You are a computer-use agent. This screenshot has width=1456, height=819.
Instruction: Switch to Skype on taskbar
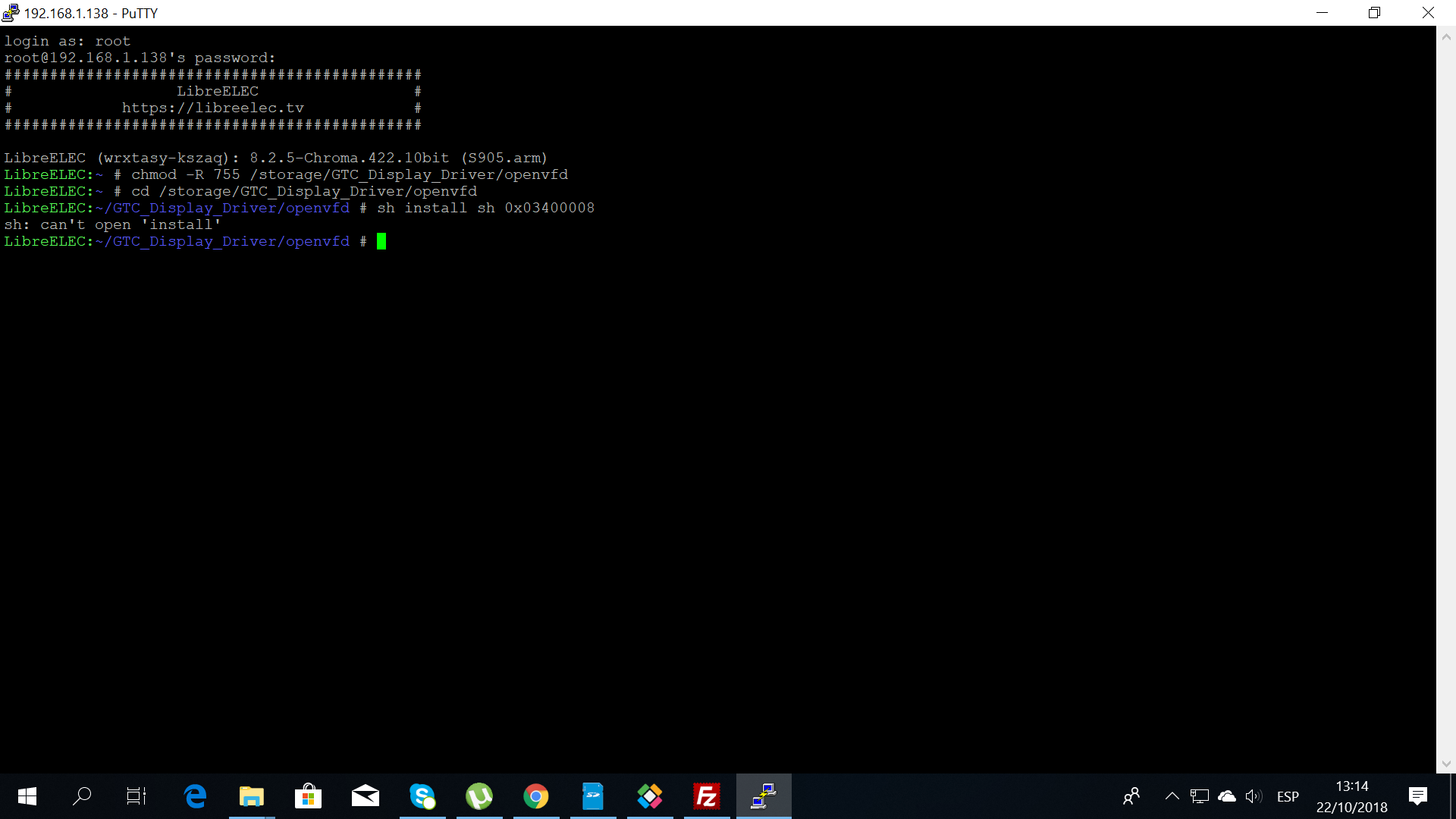tap(422, 796)
